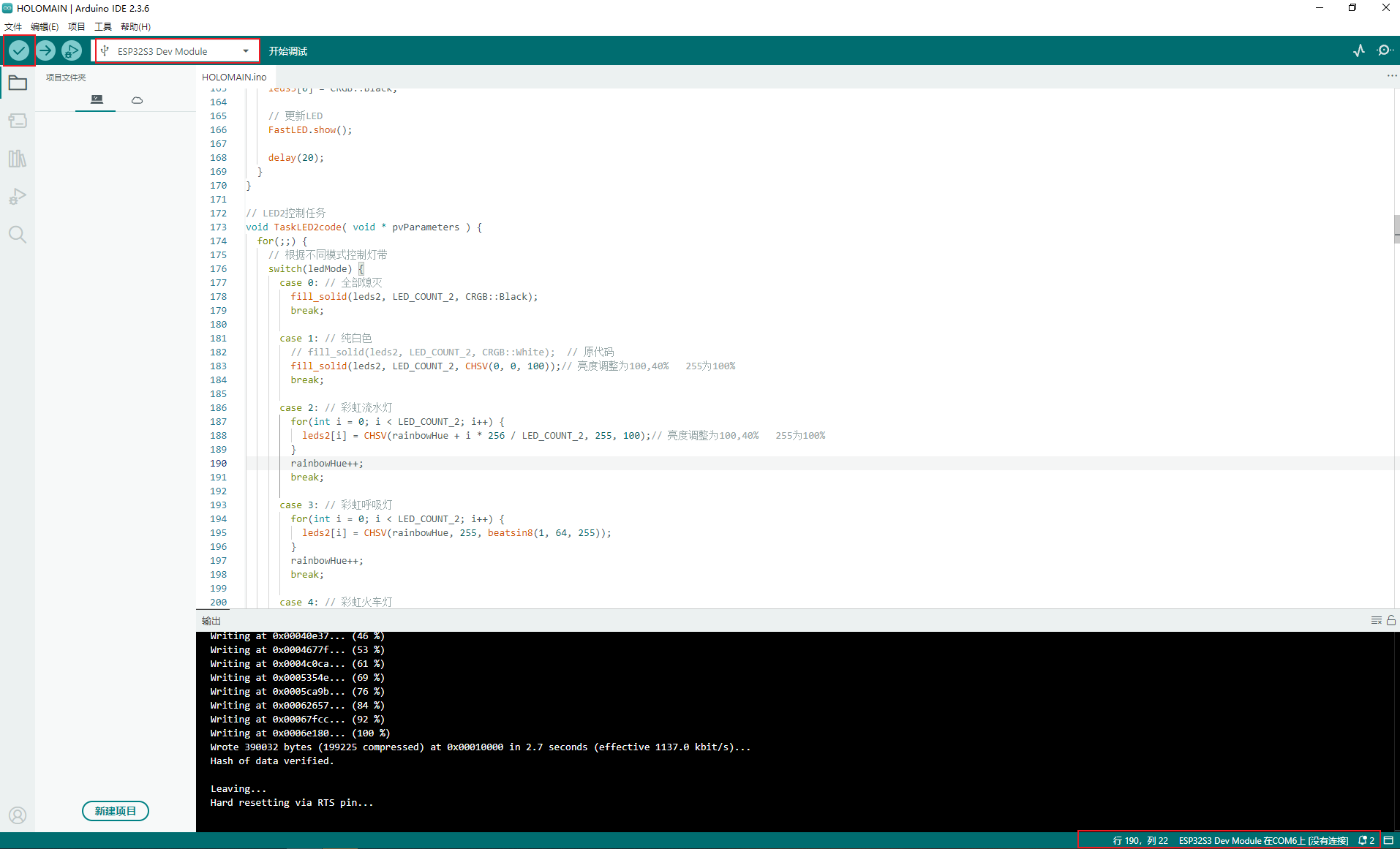Screen dimensions: 1400x849
Task: Open the editor tab more-options ellipsis
Action: pos(1391,76)
